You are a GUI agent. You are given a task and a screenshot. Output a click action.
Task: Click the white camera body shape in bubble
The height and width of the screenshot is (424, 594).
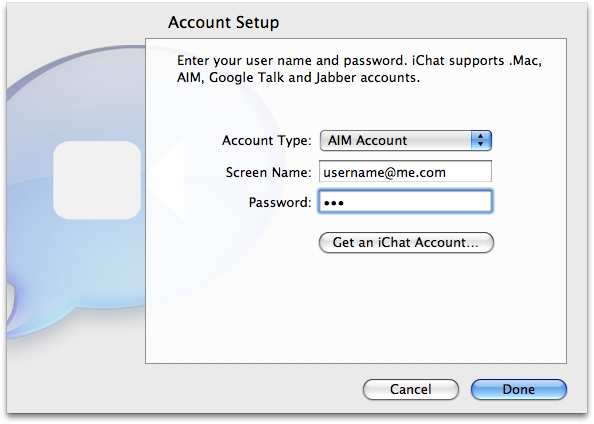click(x=97, y=180)
